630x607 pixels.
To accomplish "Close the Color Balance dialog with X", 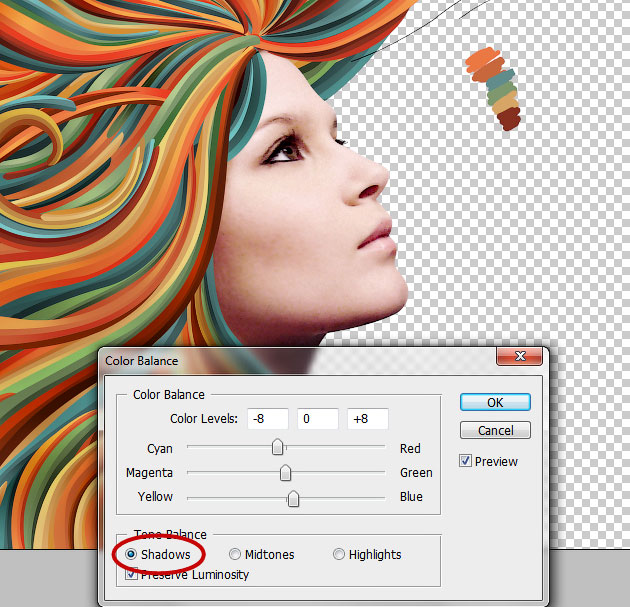I will click(520, 356).
